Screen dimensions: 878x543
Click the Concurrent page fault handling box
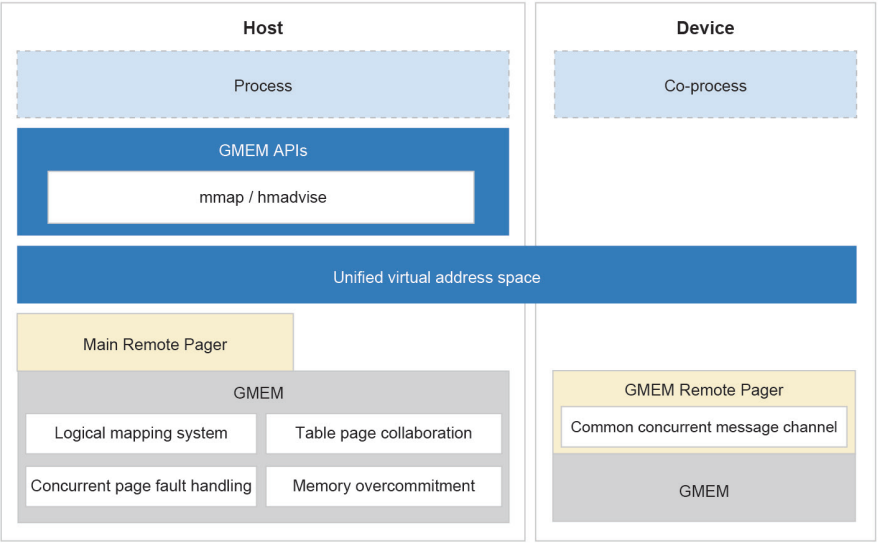[141, 486]
